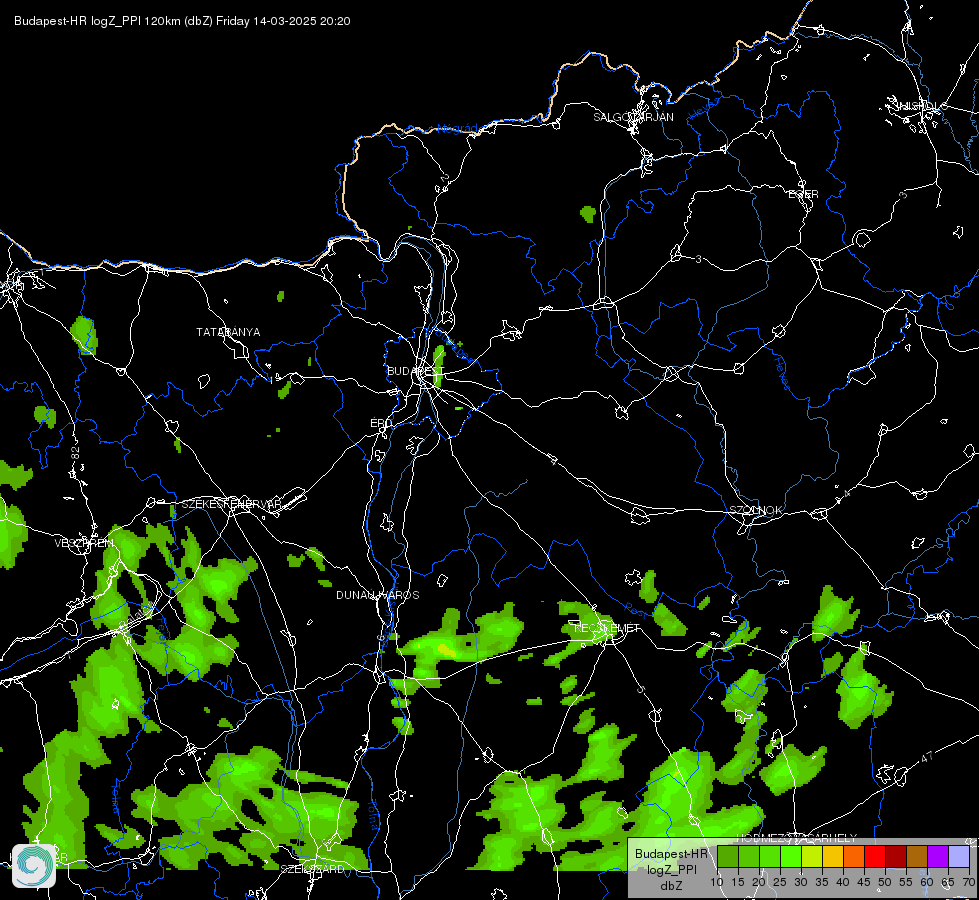The image size is (979, 900).
Task: Select the 65-70 dBZ lavender swatch
Action: 959,857
